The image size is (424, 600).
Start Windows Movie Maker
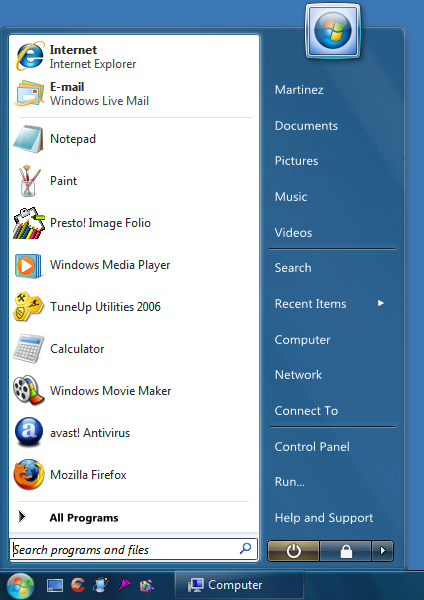(134, 391)
